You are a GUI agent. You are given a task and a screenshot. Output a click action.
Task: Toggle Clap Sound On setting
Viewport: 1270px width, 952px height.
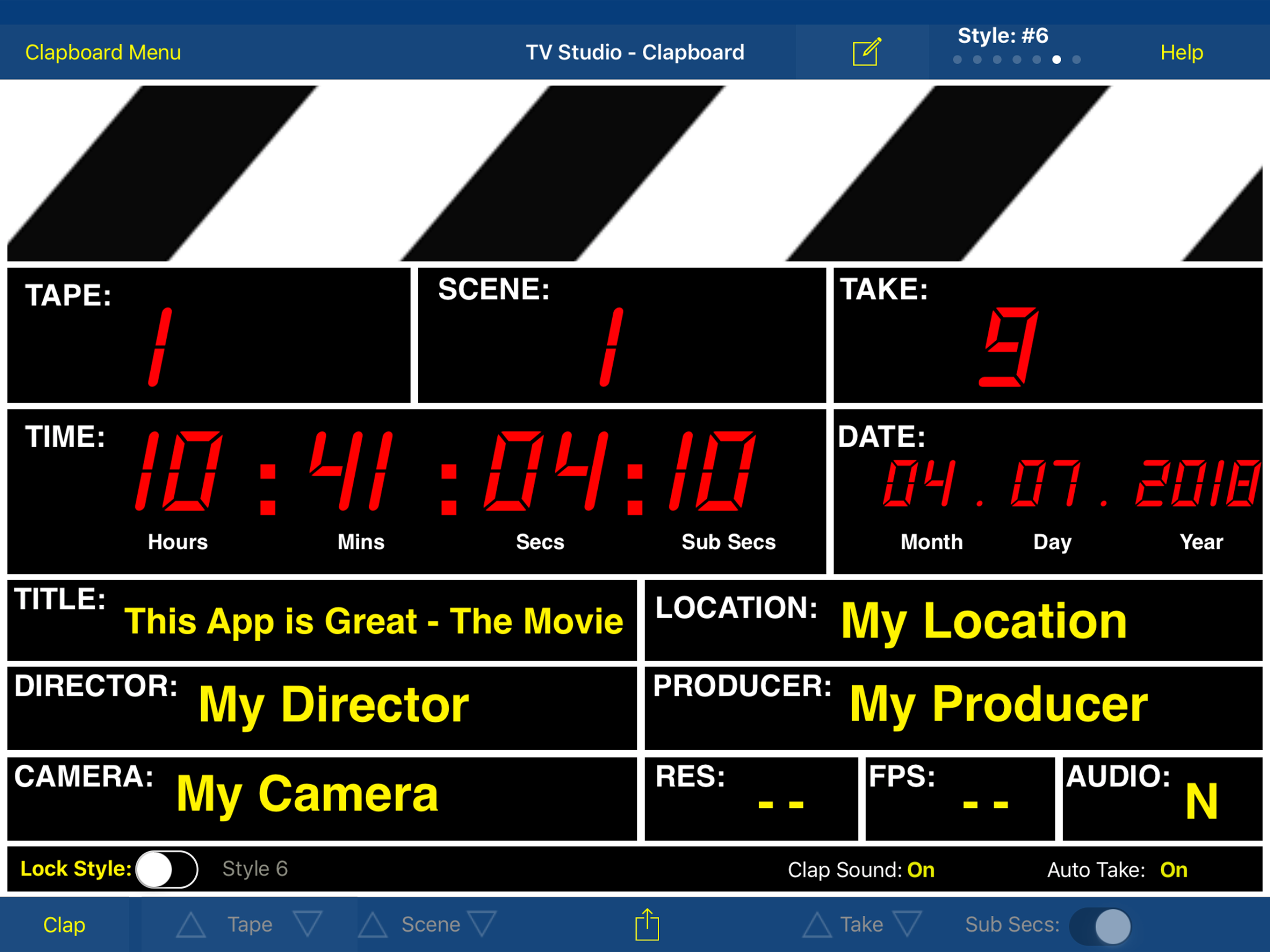click(920, 870)
